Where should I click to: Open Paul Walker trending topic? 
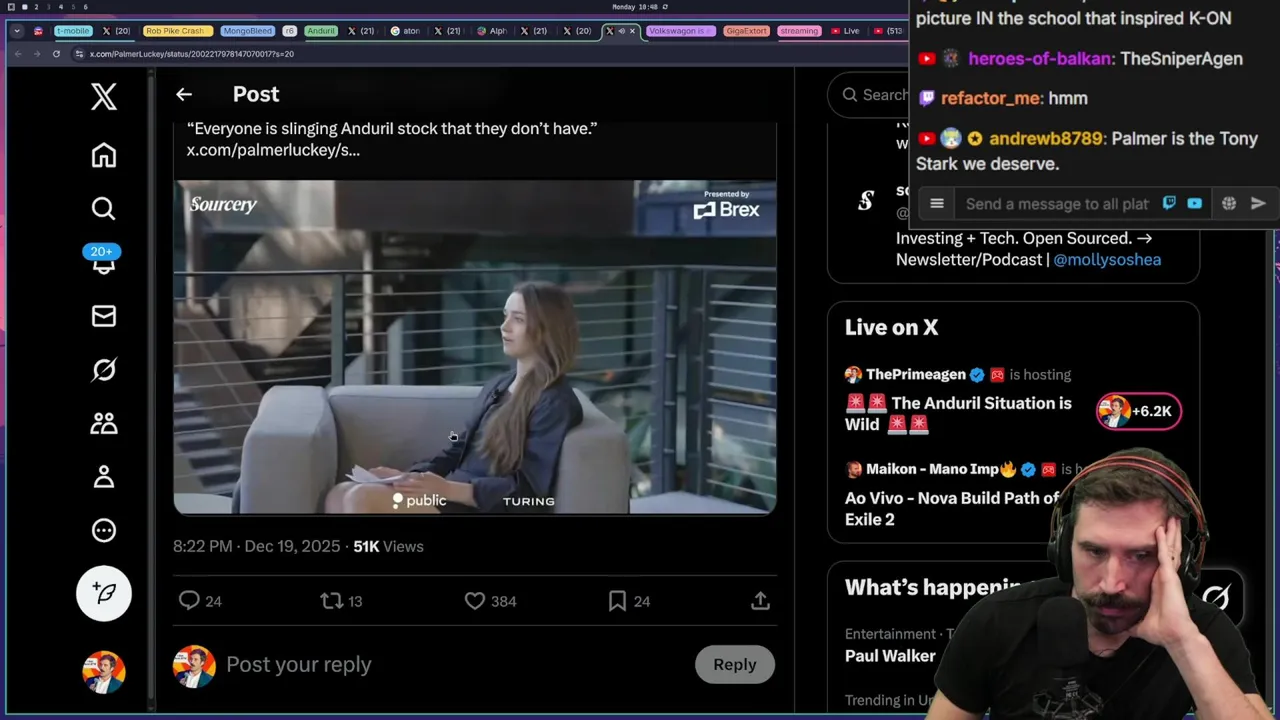click(890, 656)
